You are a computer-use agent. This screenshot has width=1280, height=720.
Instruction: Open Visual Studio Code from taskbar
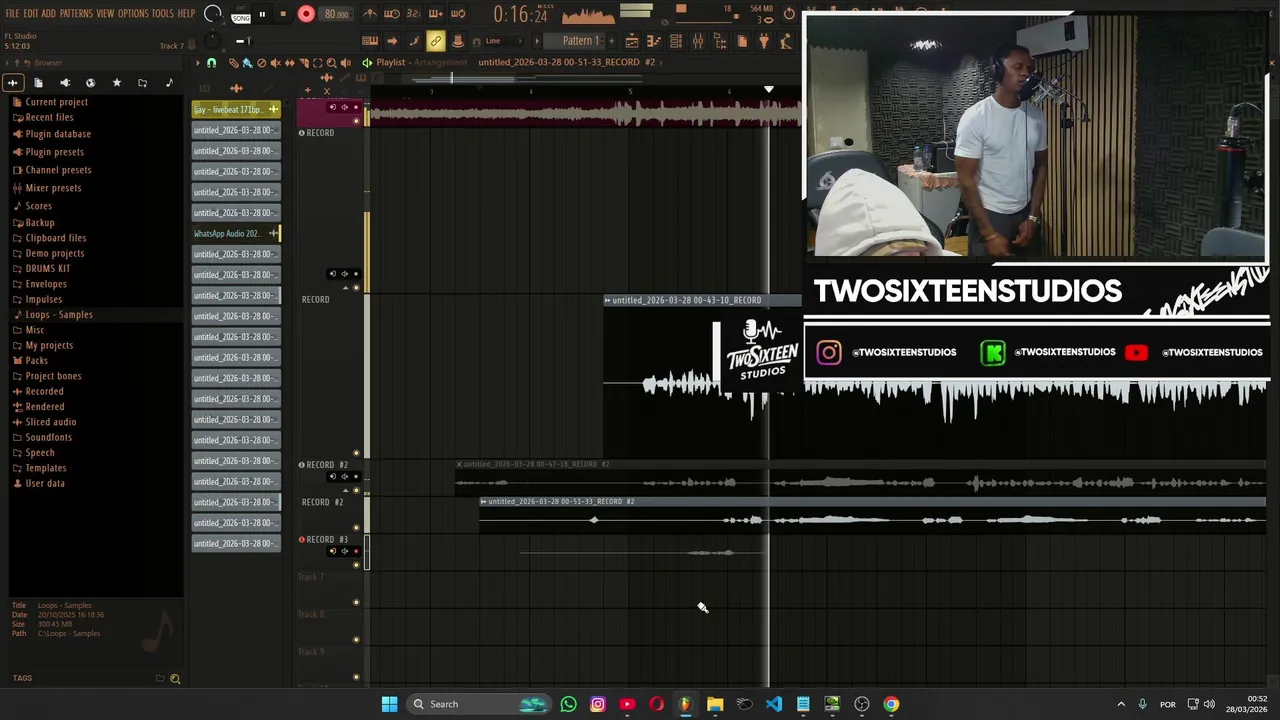(x=774, y=704)
